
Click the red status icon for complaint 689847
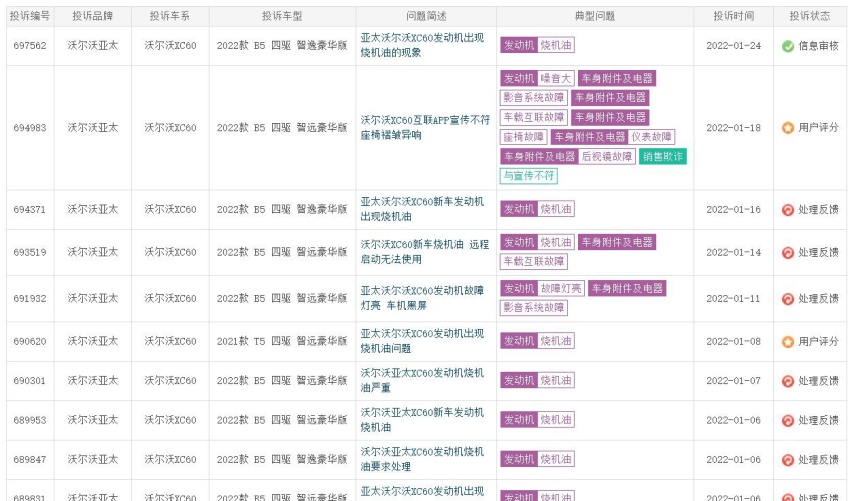tap(787, 460)
